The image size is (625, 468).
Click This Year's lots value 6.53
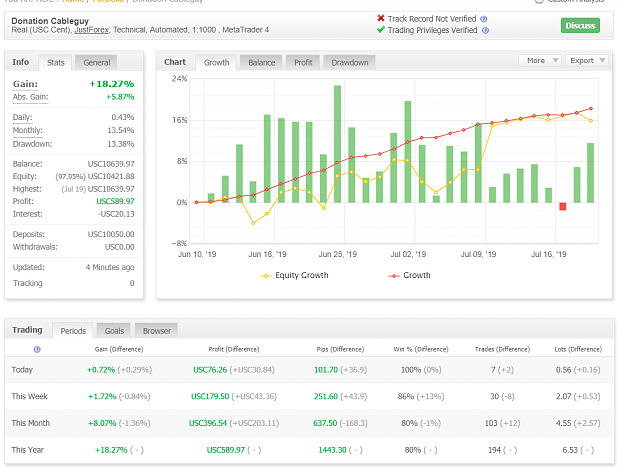(x=570, y=450)
